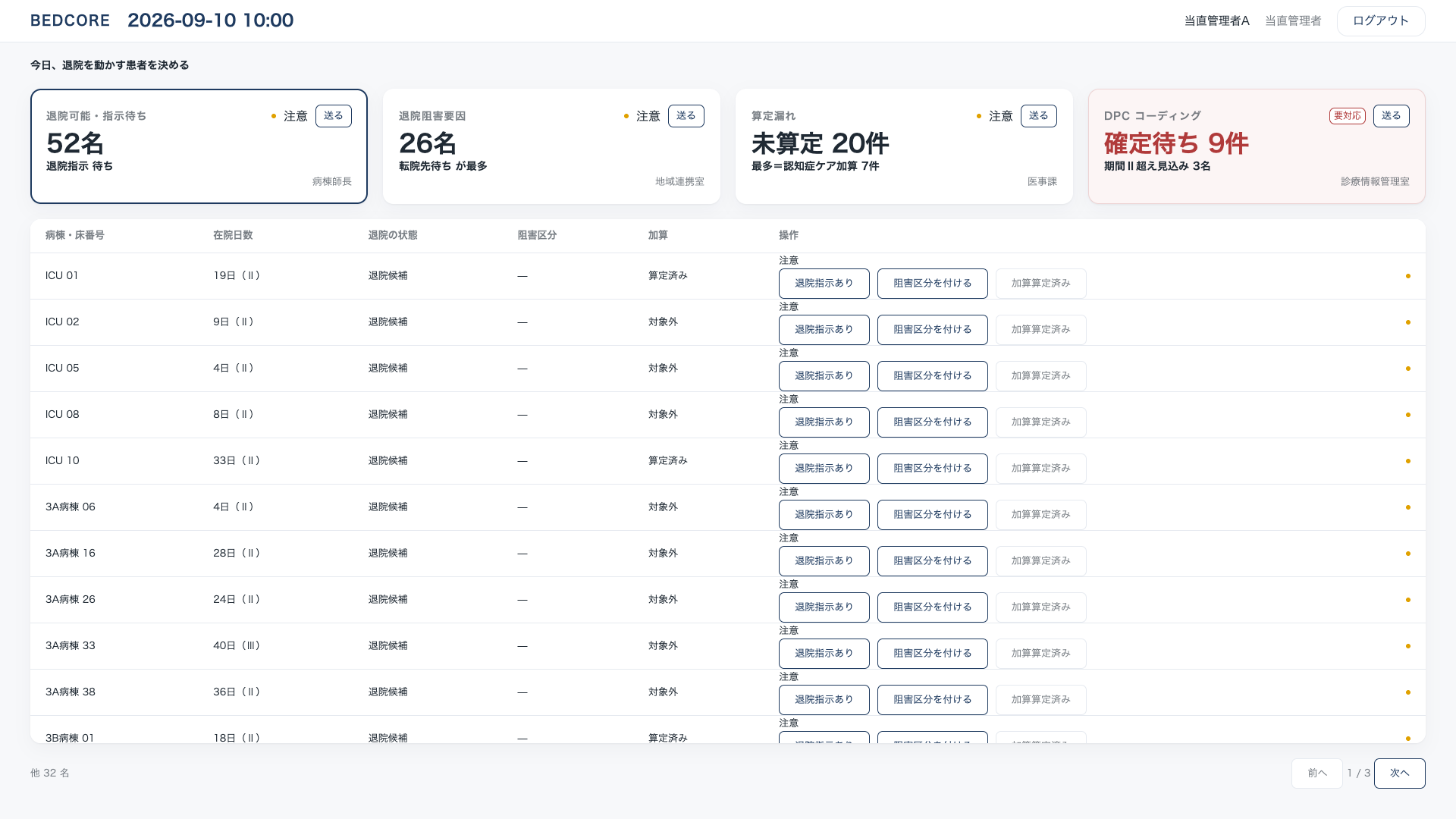The image size is (1456, 819).
Task: Click 送る on the DPC コーディング card
Action: tap(1392, 116)
